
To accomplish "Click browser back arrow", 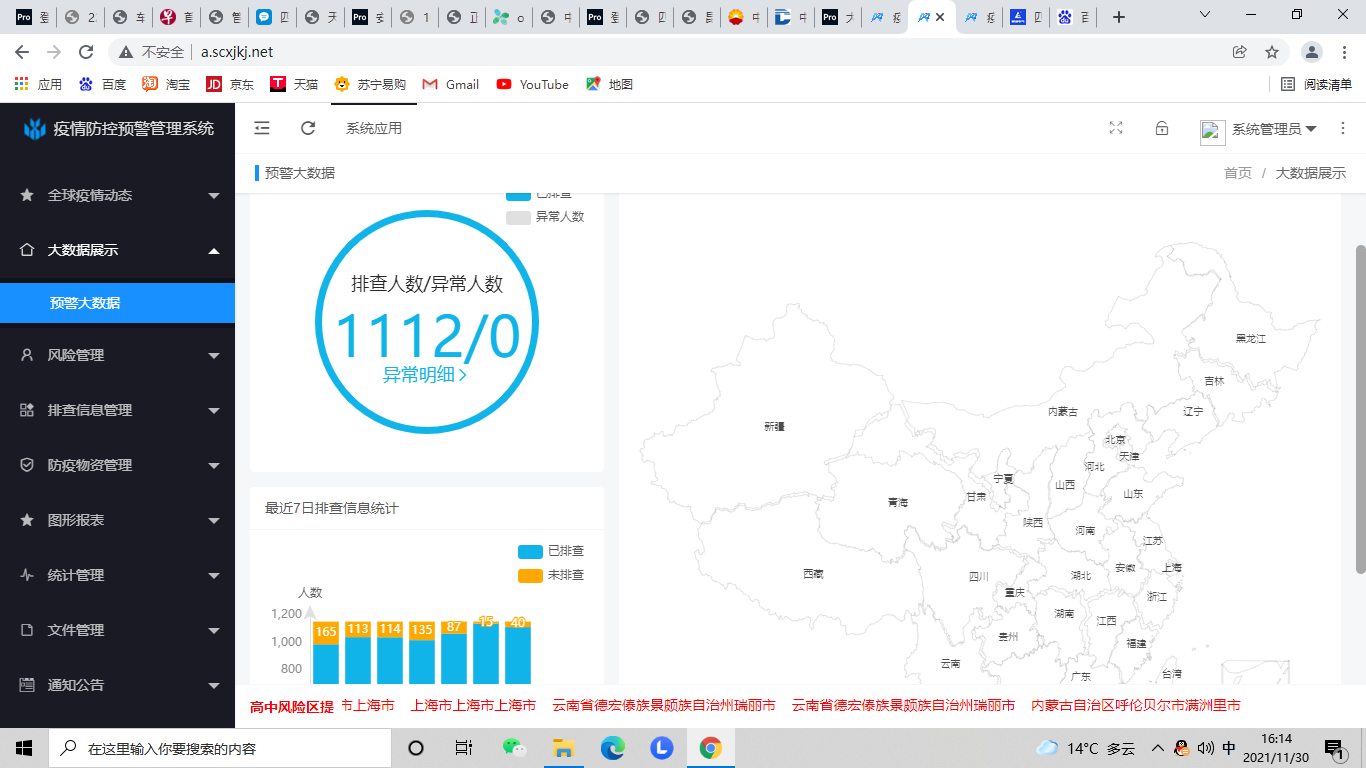I will click(22, 52).
